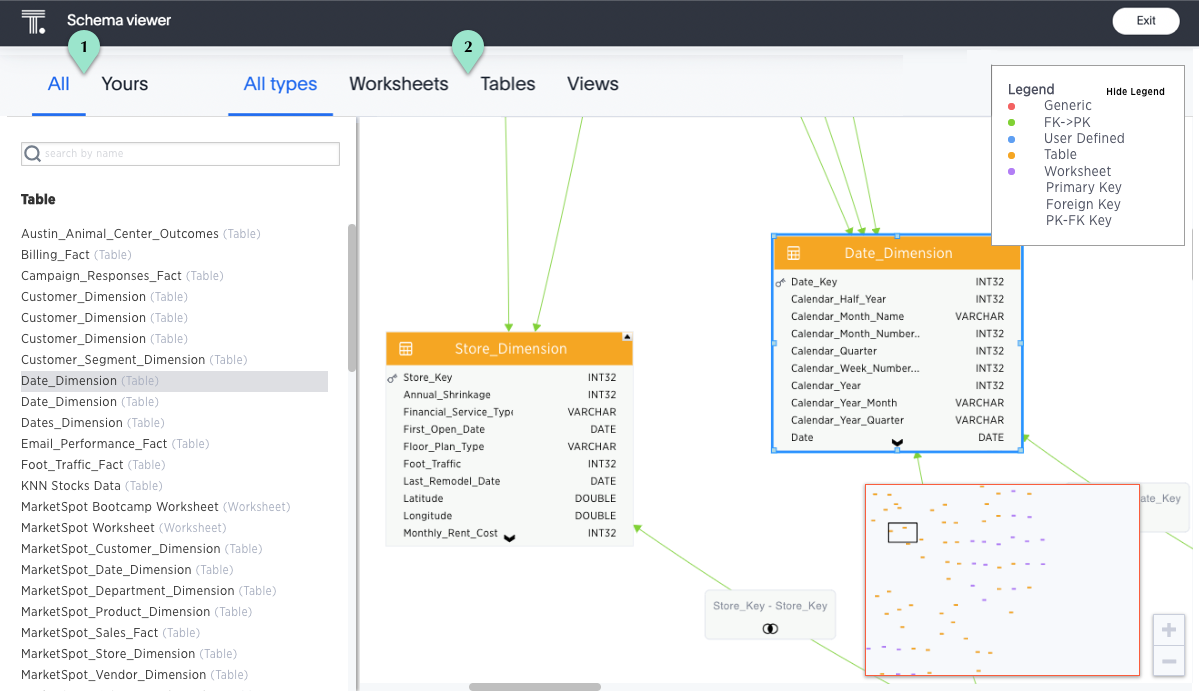Viewport: 1199px width, 691px height.
Task: Hide the legend panel
Action: tap(1135, 92)
